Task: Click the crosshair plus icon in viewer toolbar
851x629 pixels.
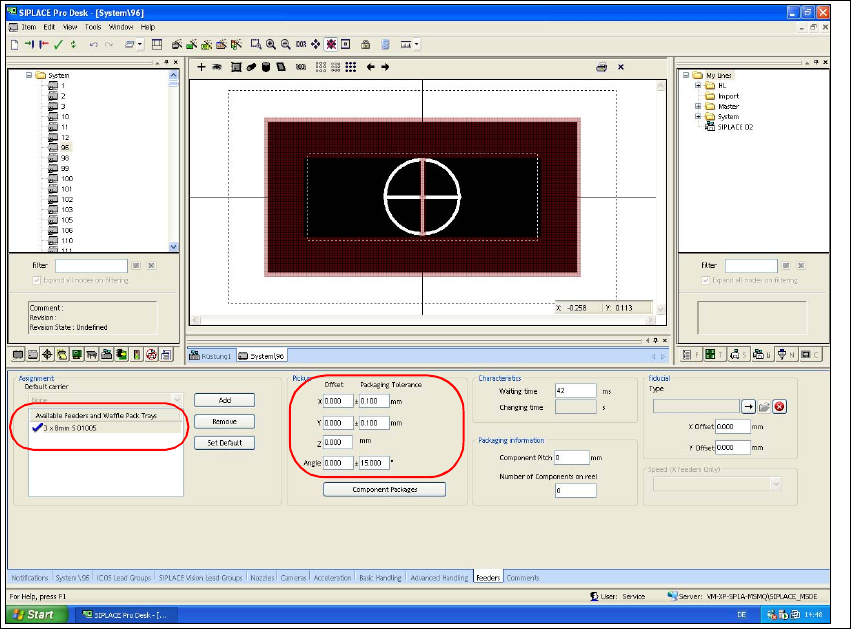Action: [201, 67]
